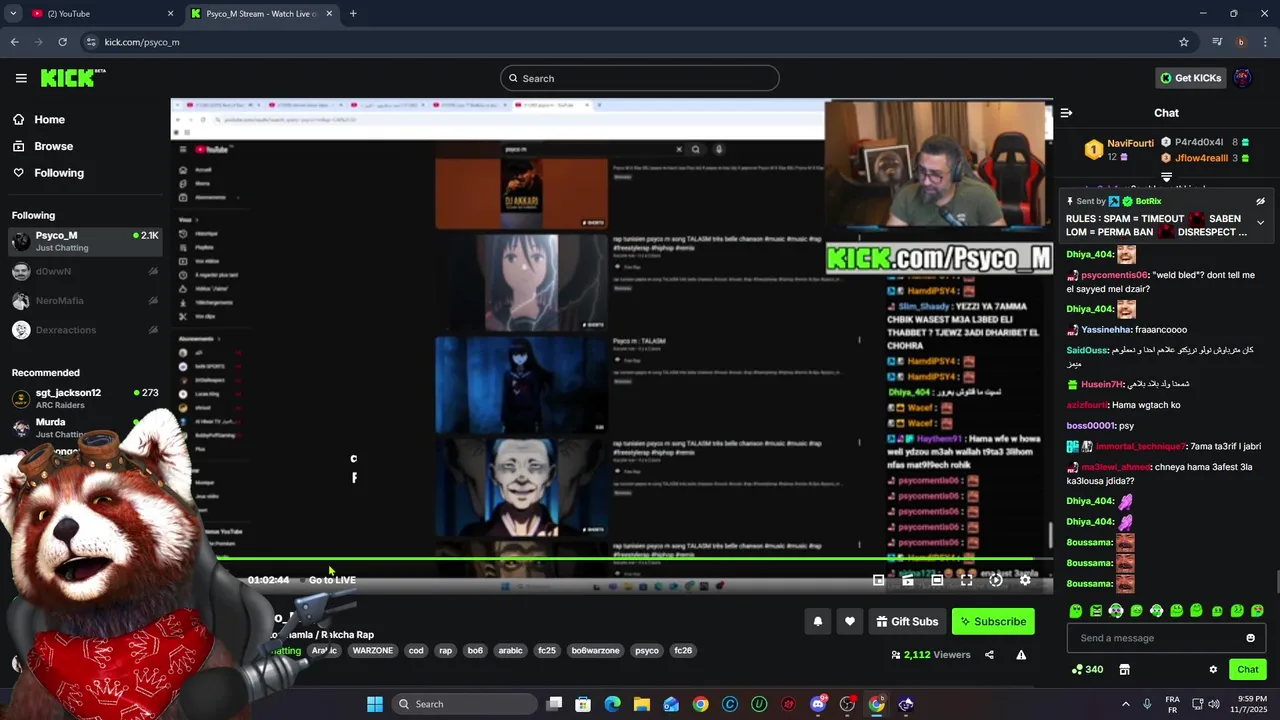The image size is (1280, 720).
Task: Toggle mini player on the stream
Action: pos(878,580)
